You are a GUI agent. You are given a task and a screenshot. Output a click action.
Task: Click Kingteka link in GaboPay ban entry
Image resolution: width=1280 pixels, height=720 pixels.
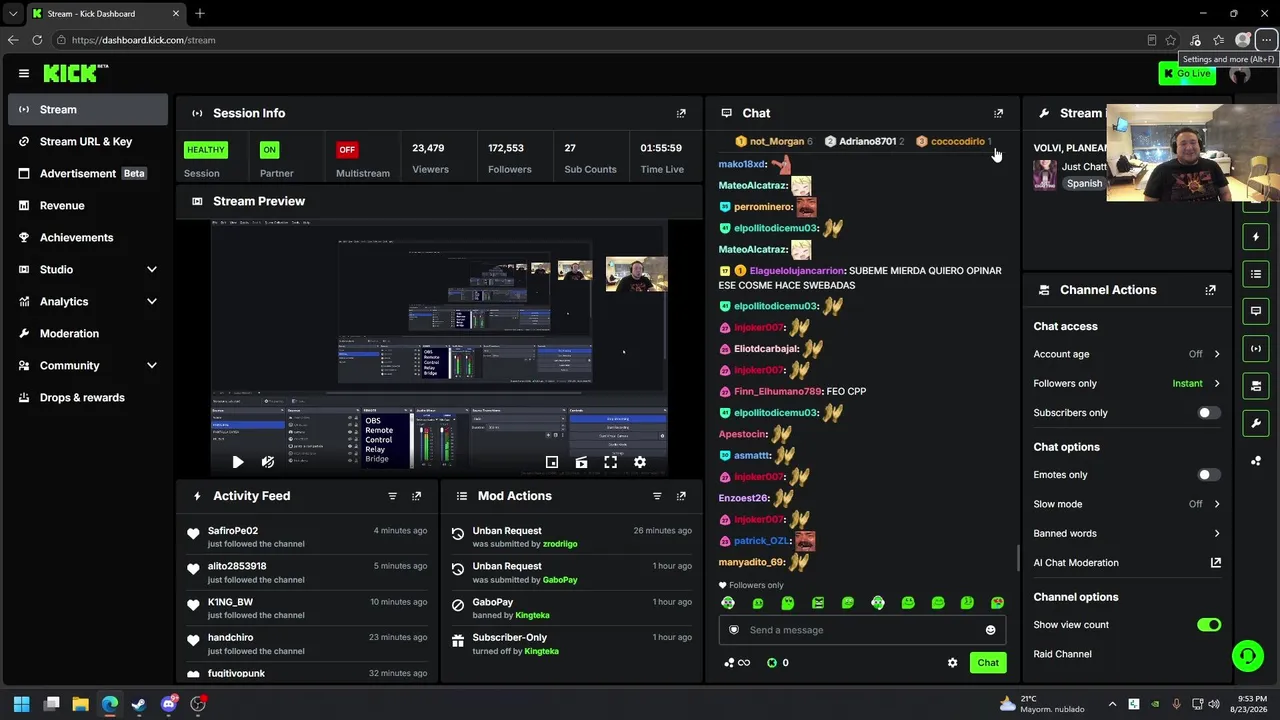tap(532, 615)
